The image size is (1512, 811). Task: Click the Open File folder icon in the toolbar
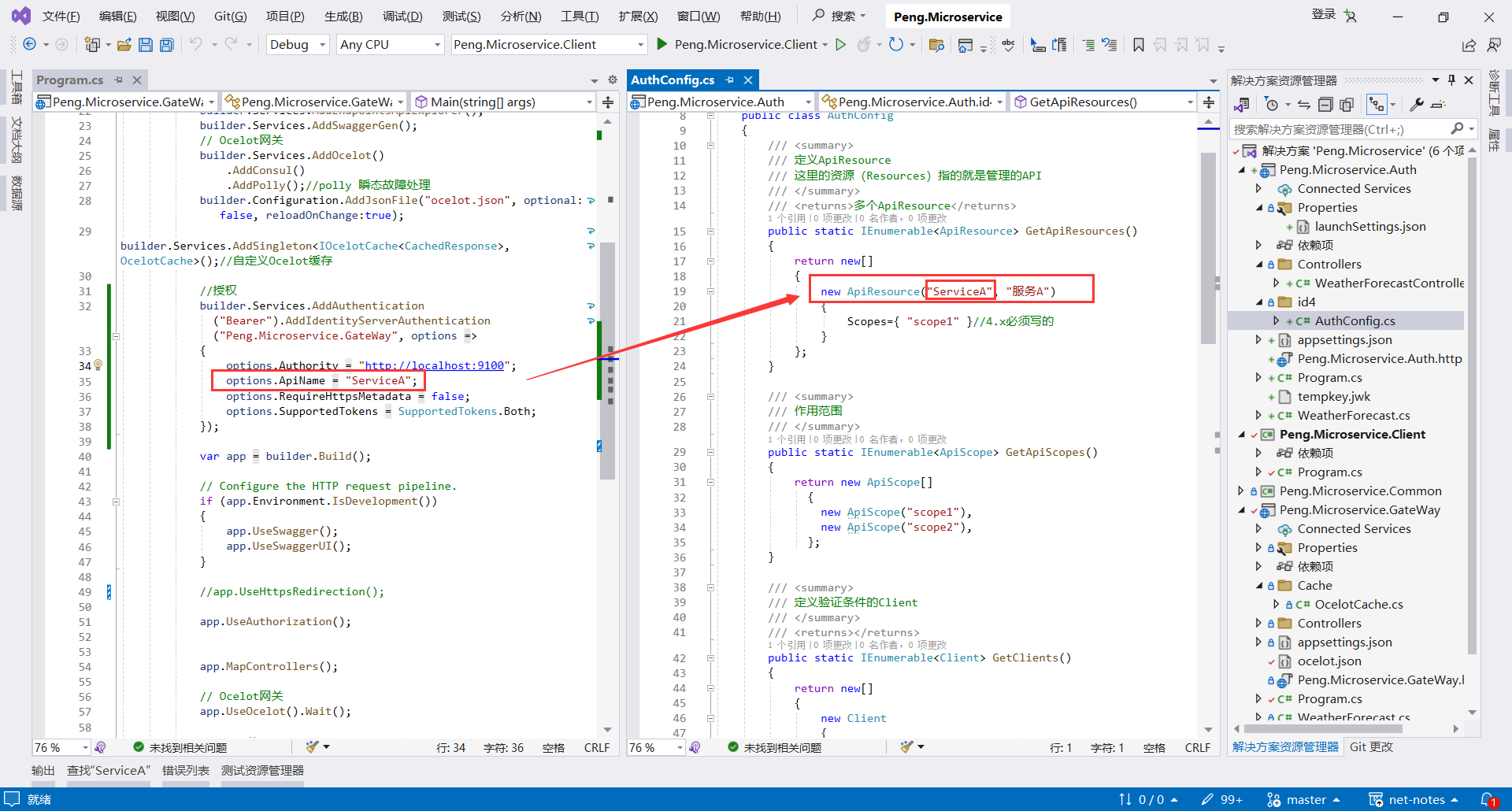124,45
